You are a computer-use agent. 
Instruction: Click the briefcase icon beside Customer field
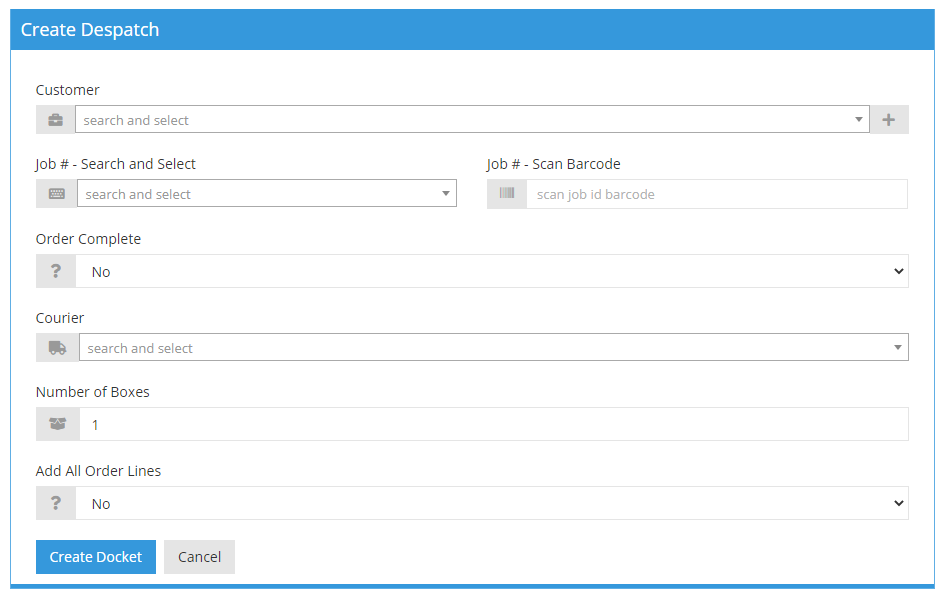[56, 119]
